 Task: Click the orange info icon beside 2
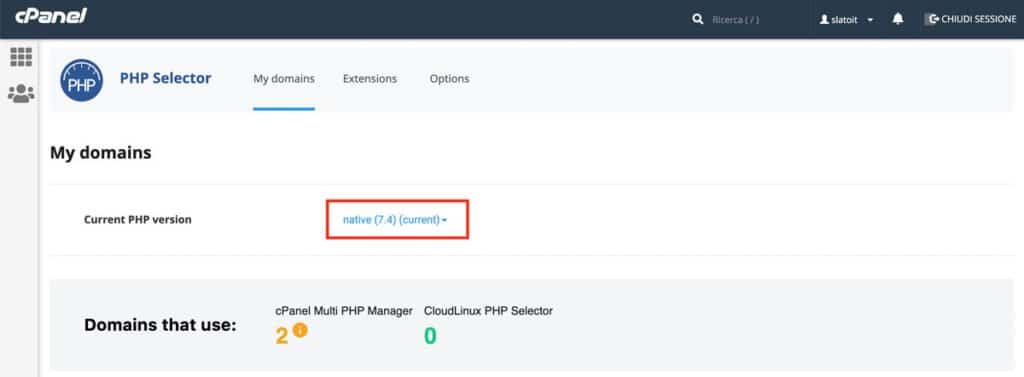[300, 331]
